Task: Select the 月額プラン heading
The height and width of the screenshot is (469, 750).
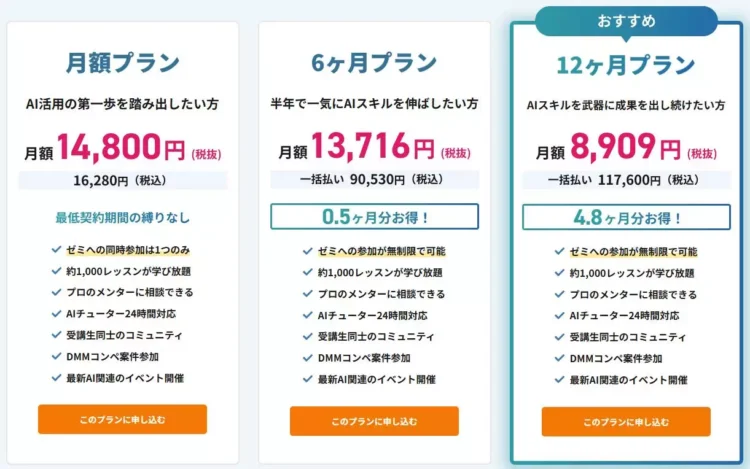Action: click(122, 63)
